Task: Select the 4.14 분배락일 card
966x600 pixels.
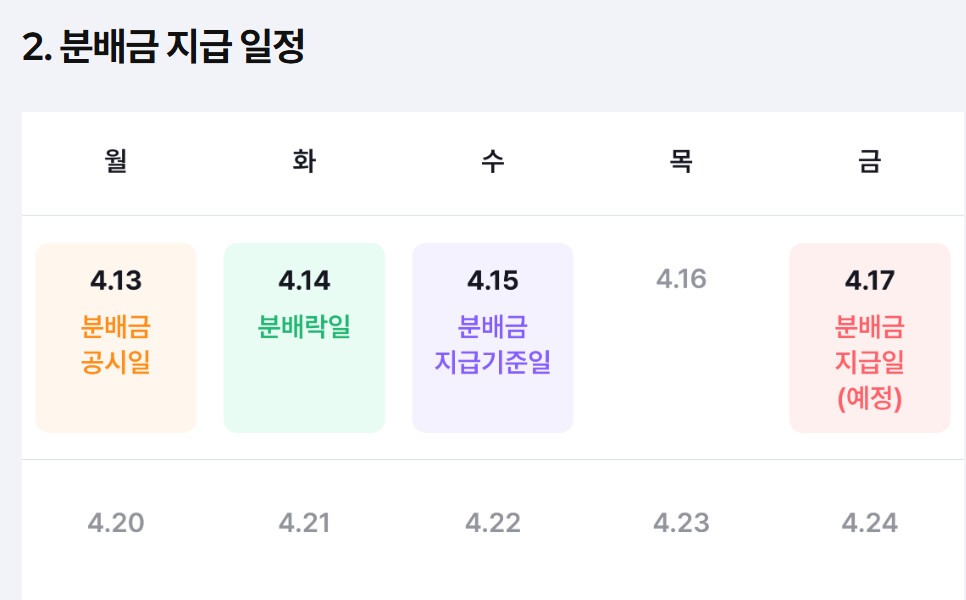Action: (304, 338)
